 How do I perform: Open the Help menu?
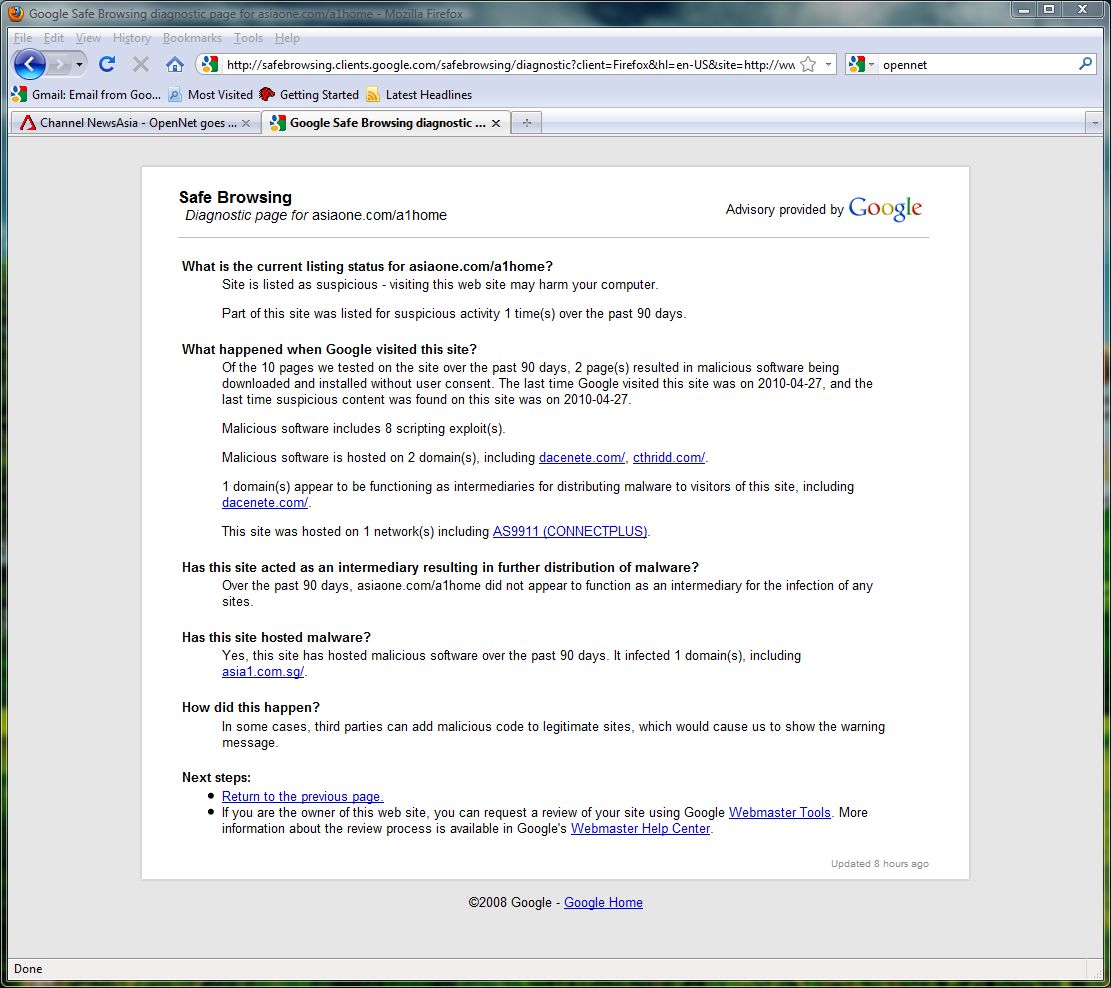click(x=287, y=38)
